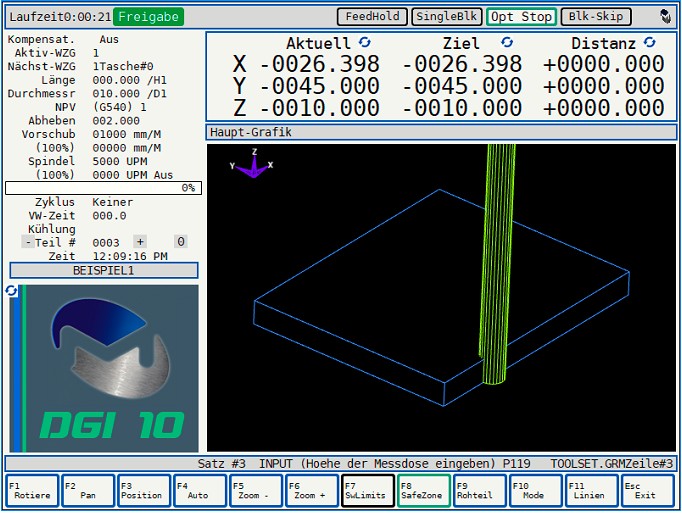Click Esc Exit button
The width and height of the screenshot is (682, 513).
pyautogui.click(x=648, y=491)
